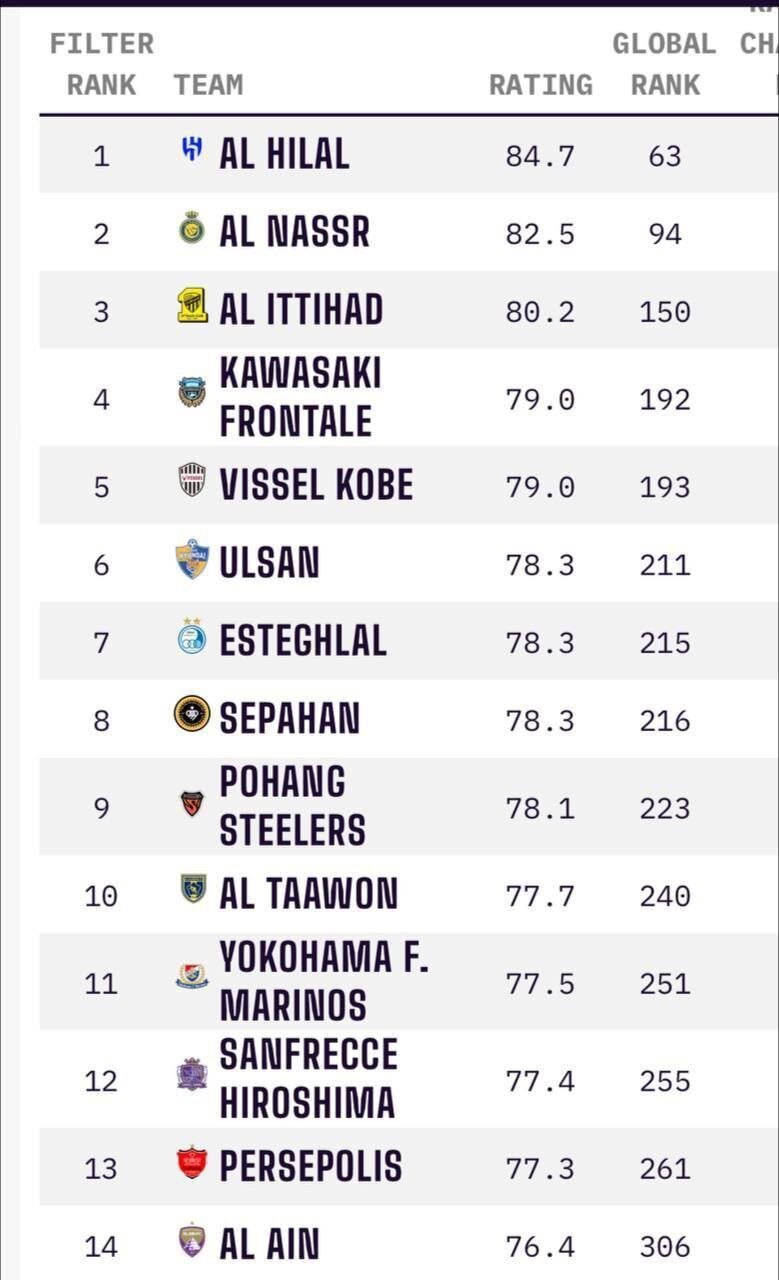Sort by the RATING column header
Image resolution: width=779 pixels, height=1280 pixels.
point(540,85)
